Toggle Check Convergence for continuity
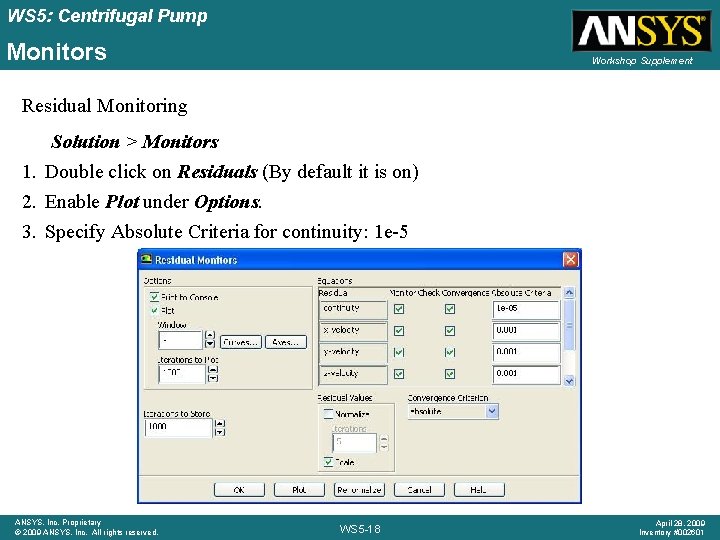 point(450,309)
